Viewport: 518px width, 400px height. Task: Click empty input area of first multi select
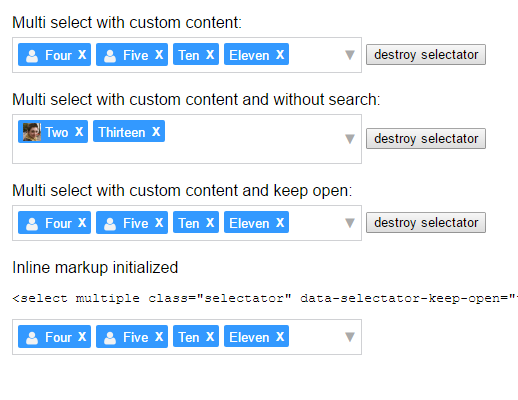click(316, 55)
